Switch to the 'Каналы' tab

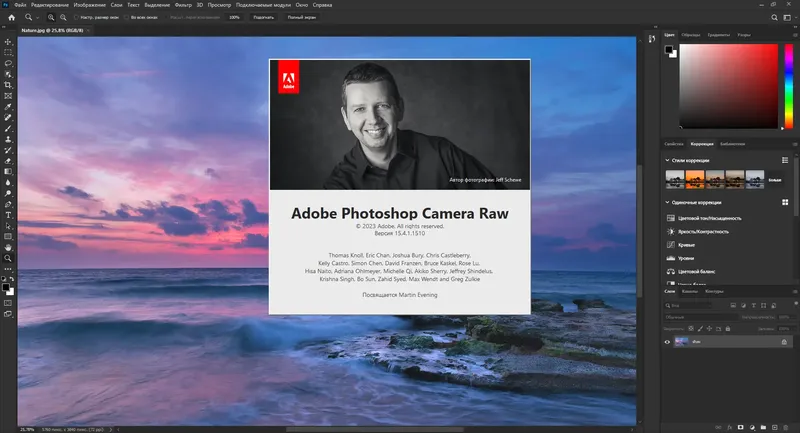pyautogui.click(x=692, y=291)
